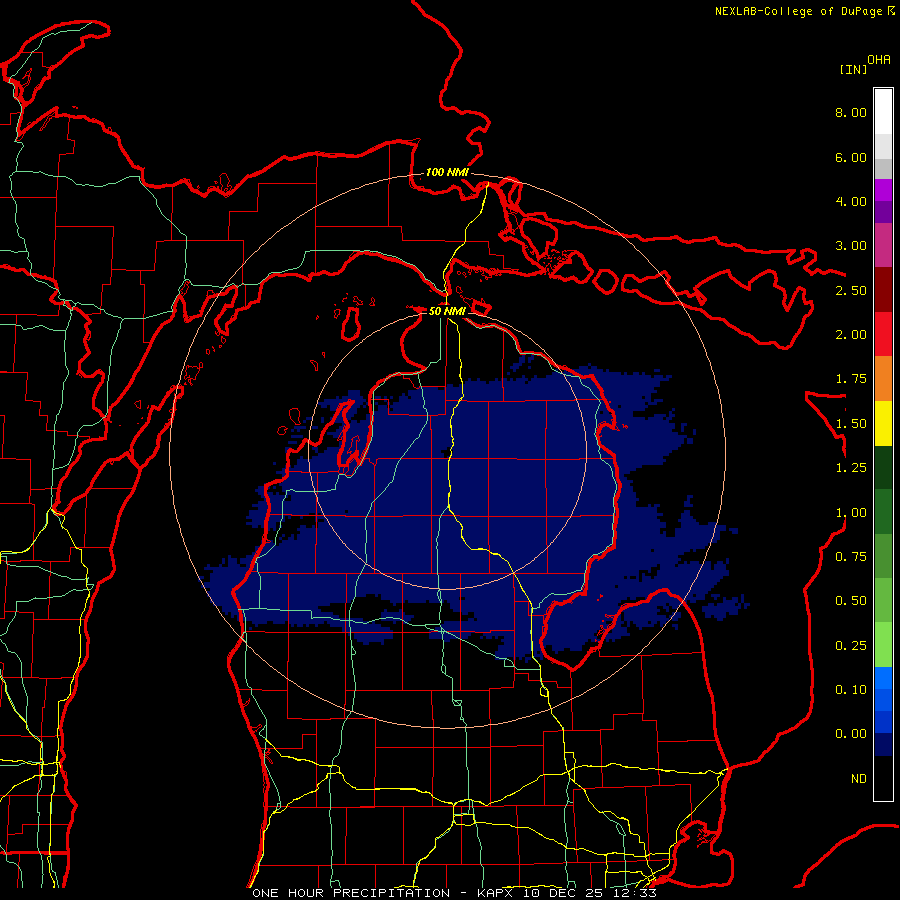Select the 4.00 legend value
This screenshot has width=900, height=900.
click(x=851, y=201)
